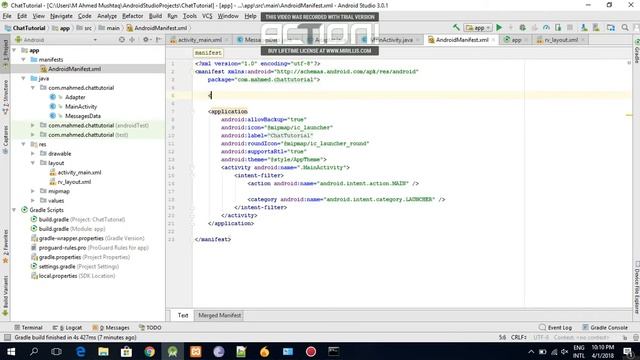This screenshot has width=640, height=360.
Task: Open the Navigate menu
Action: point(61,16)
